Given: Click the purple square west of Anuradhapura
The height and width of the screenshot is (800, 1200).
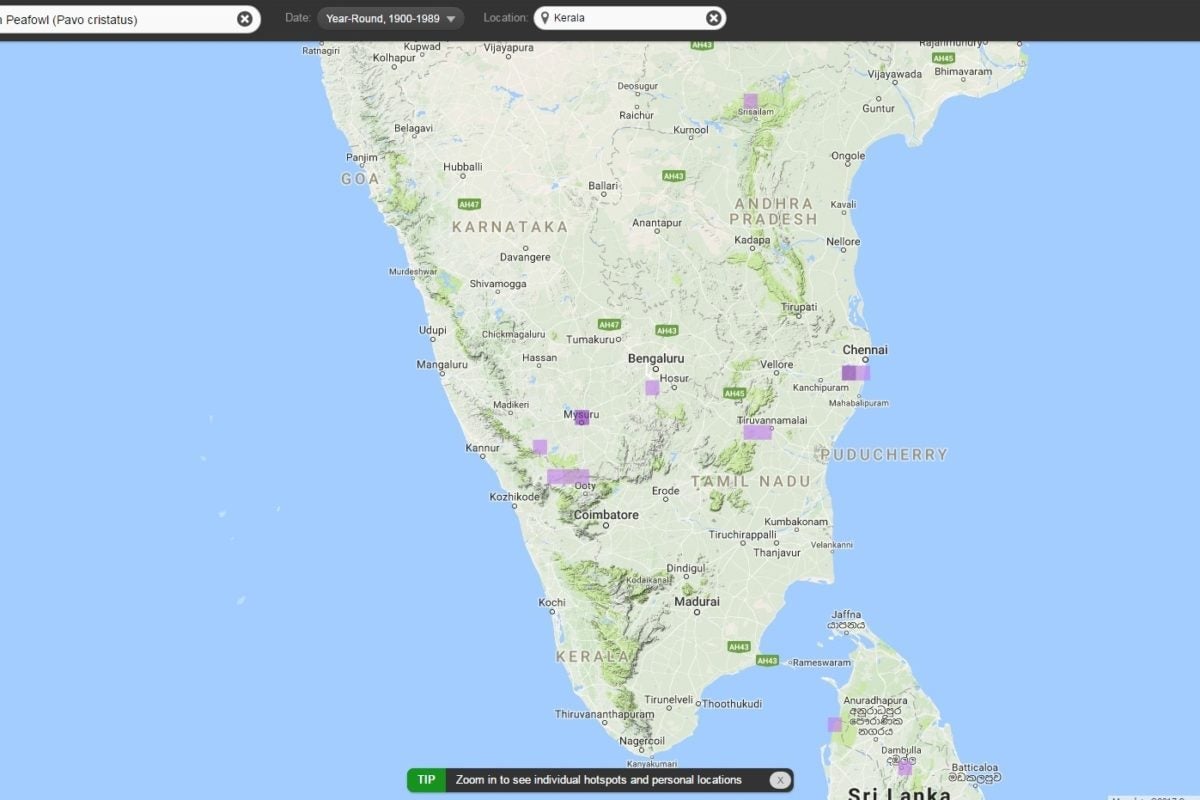Looking at the screenshot, I should click(834, 724).
